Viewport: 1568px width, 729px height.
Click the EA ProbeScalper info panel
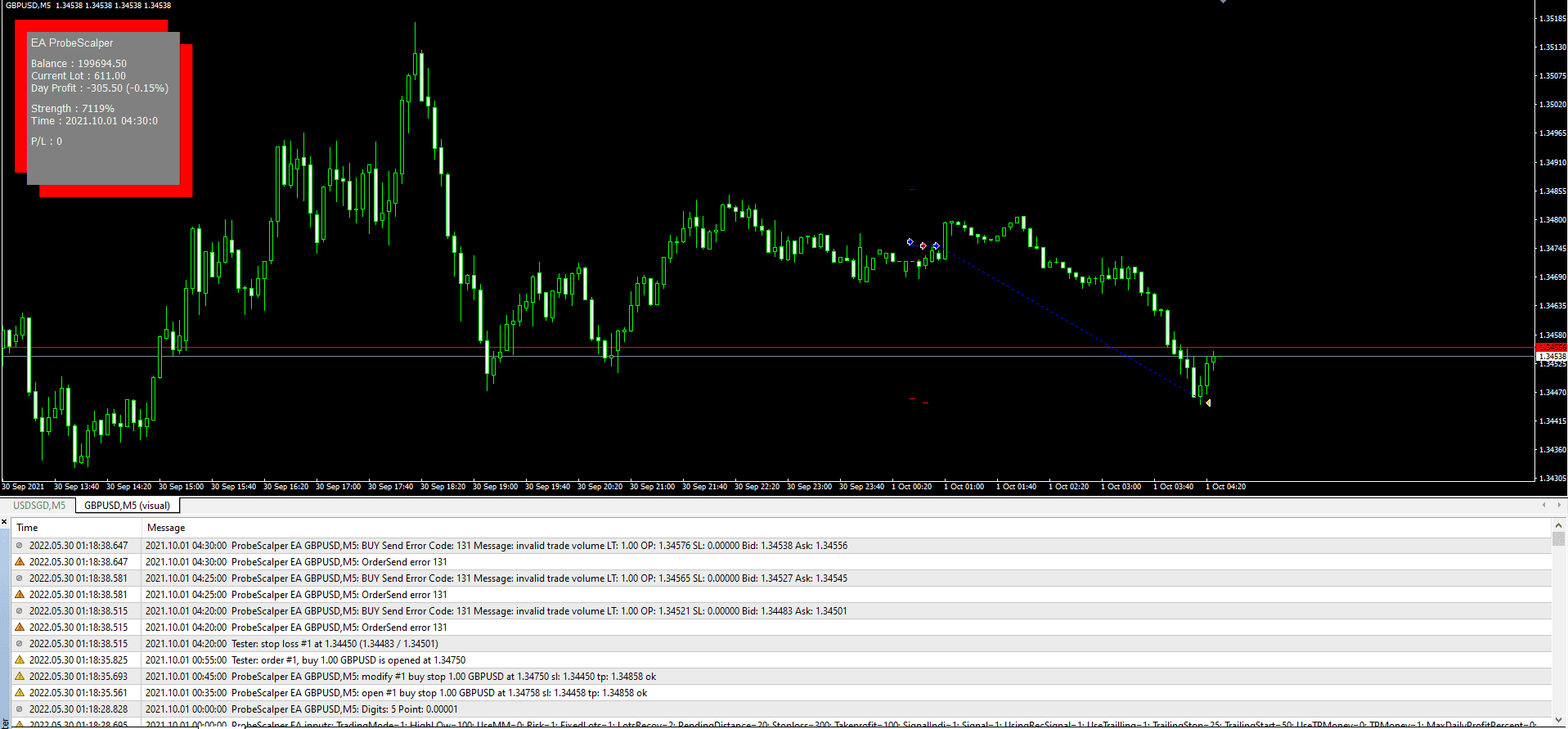pos(103,108)
